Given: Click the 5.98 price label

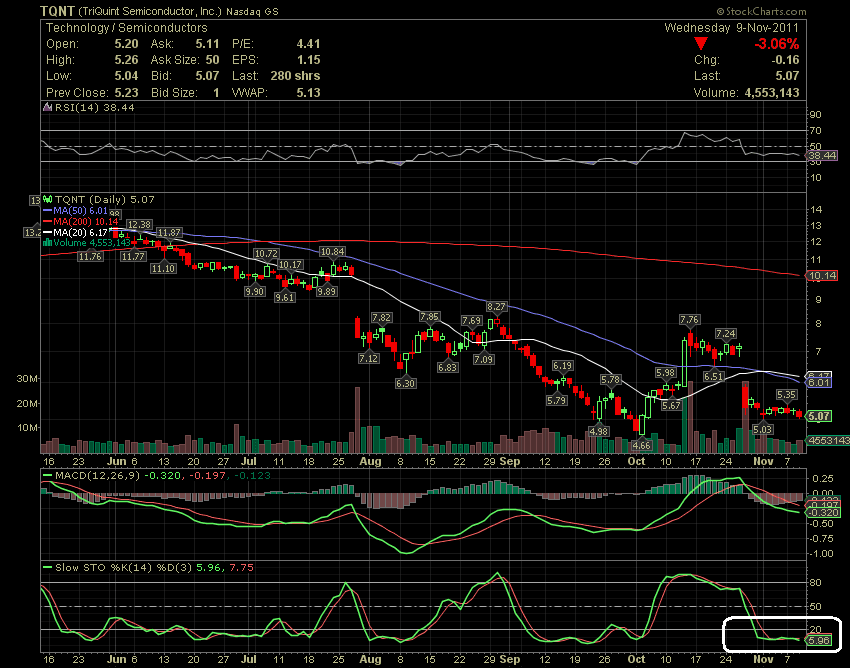Looking at the screenshot, I should (x=665, y=372).
